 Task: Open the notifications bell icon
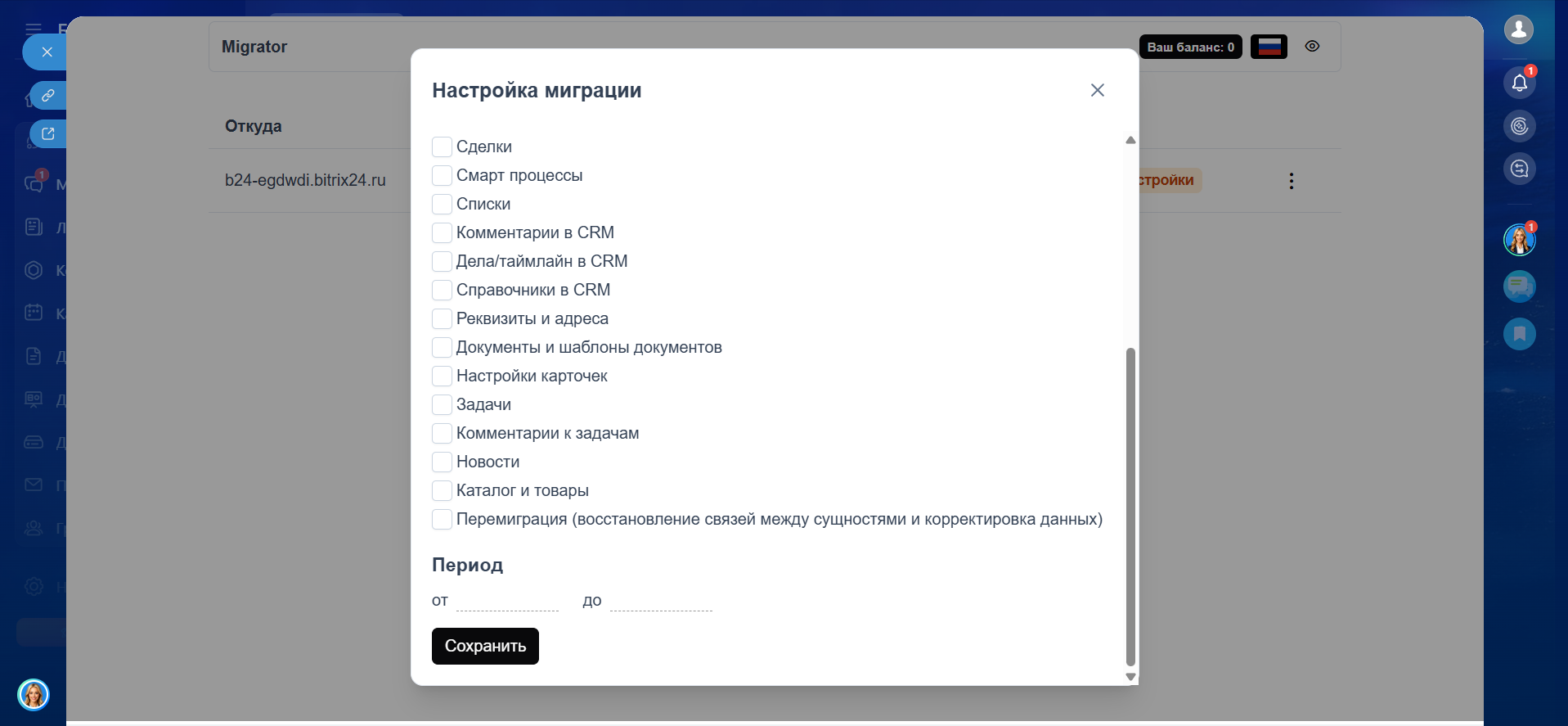click(x=1519, y=83)
